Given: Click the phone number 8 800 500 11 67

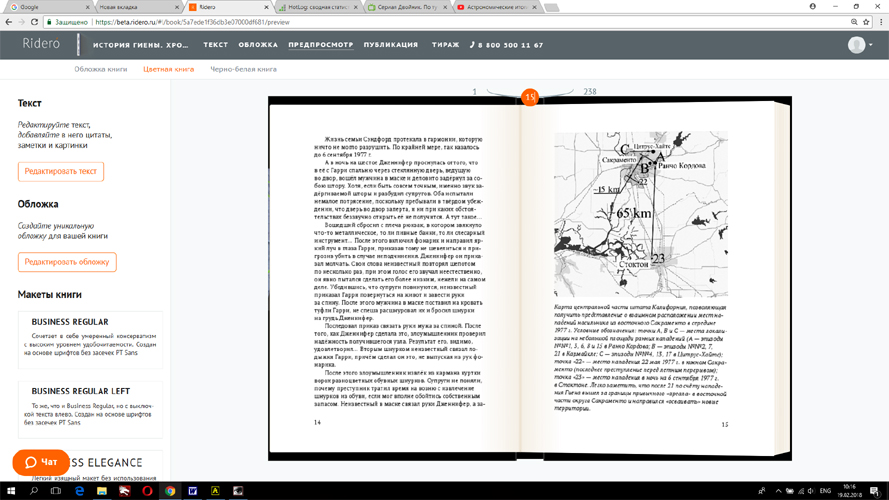Looking at the screenshot, I should pyautogui.click(x=506, y=45).
